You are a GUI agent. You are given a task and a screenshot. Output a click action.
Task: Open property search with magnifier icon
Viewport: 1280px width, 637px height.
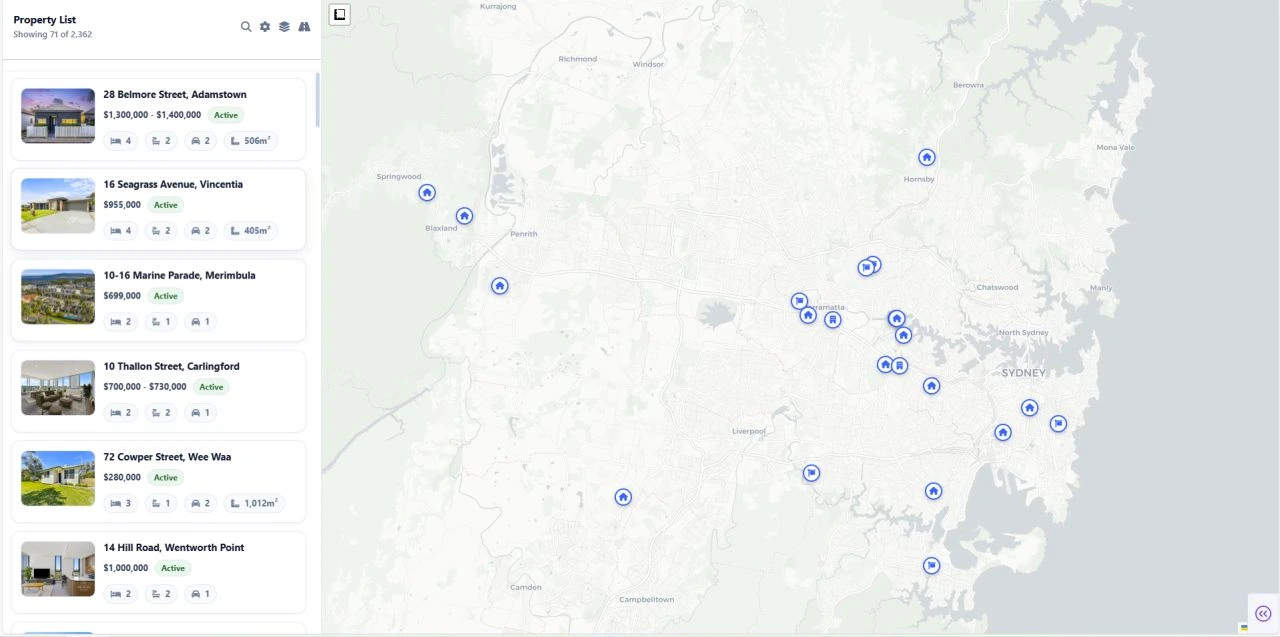(246, 27)
